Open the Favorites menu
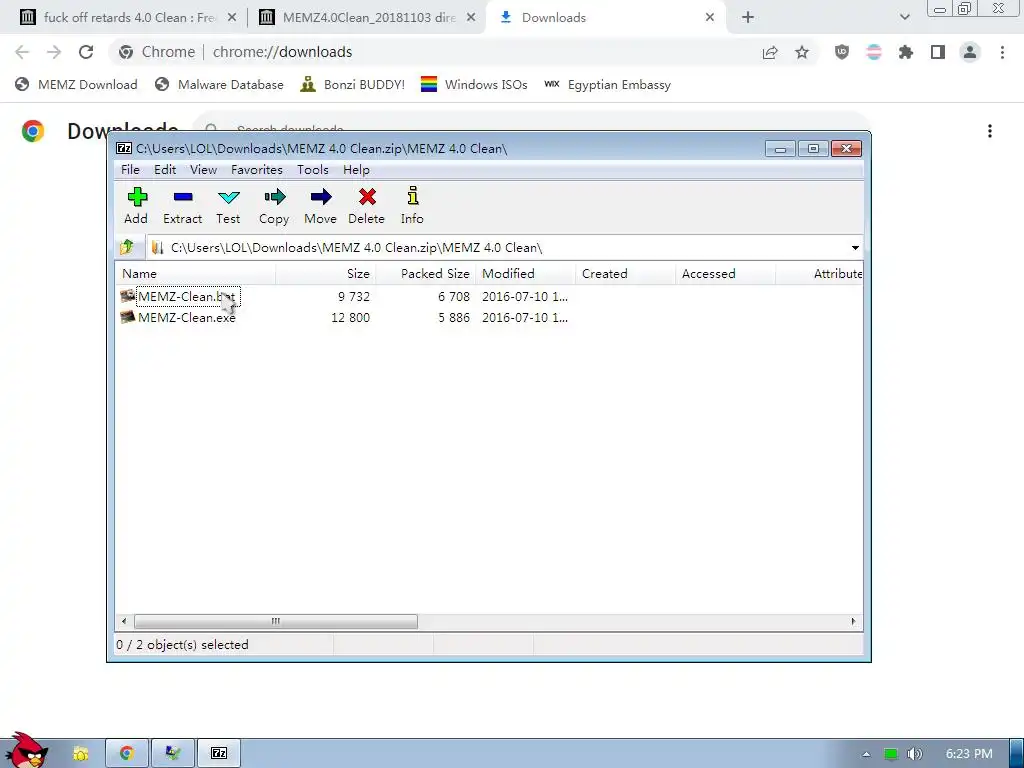Screen dimensions: 1024x768 click(257, 170)
